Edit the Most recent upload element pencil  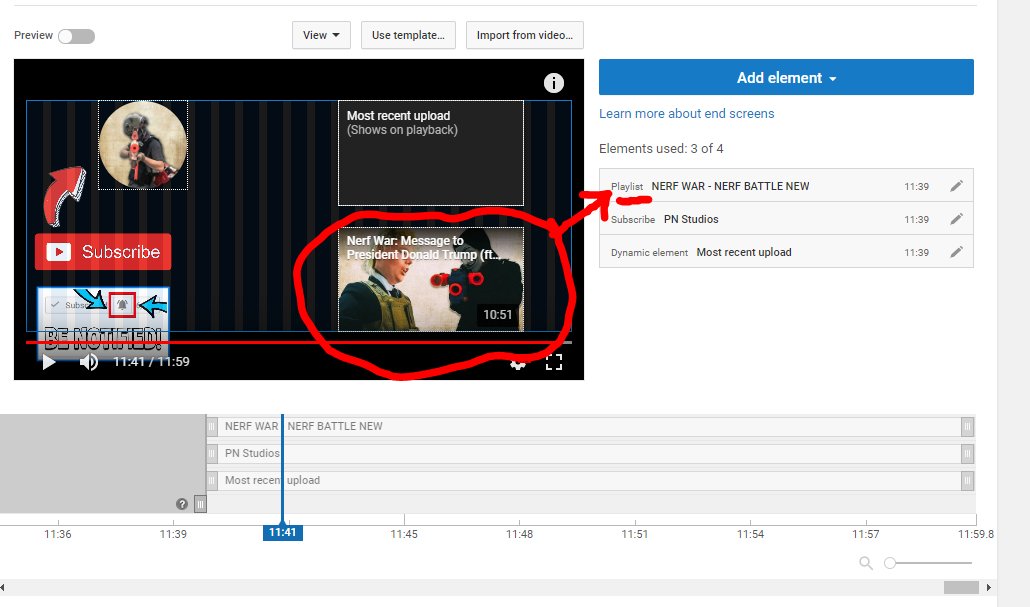coord(956,252)
